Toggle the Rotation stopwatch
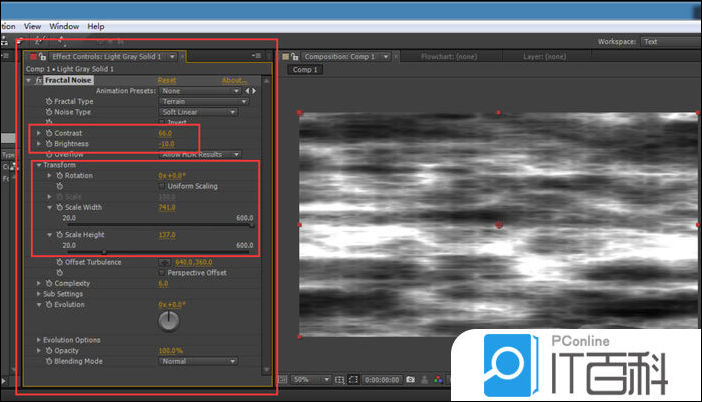 click(x=60, y=175)
